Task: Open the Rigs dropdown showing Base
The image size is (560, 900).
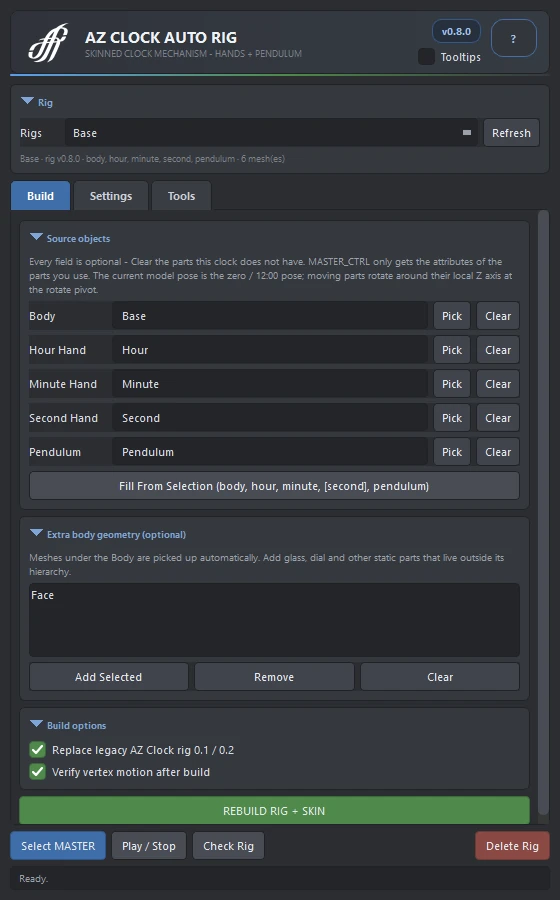Action: pyautogui.click(x=271, y=133)
